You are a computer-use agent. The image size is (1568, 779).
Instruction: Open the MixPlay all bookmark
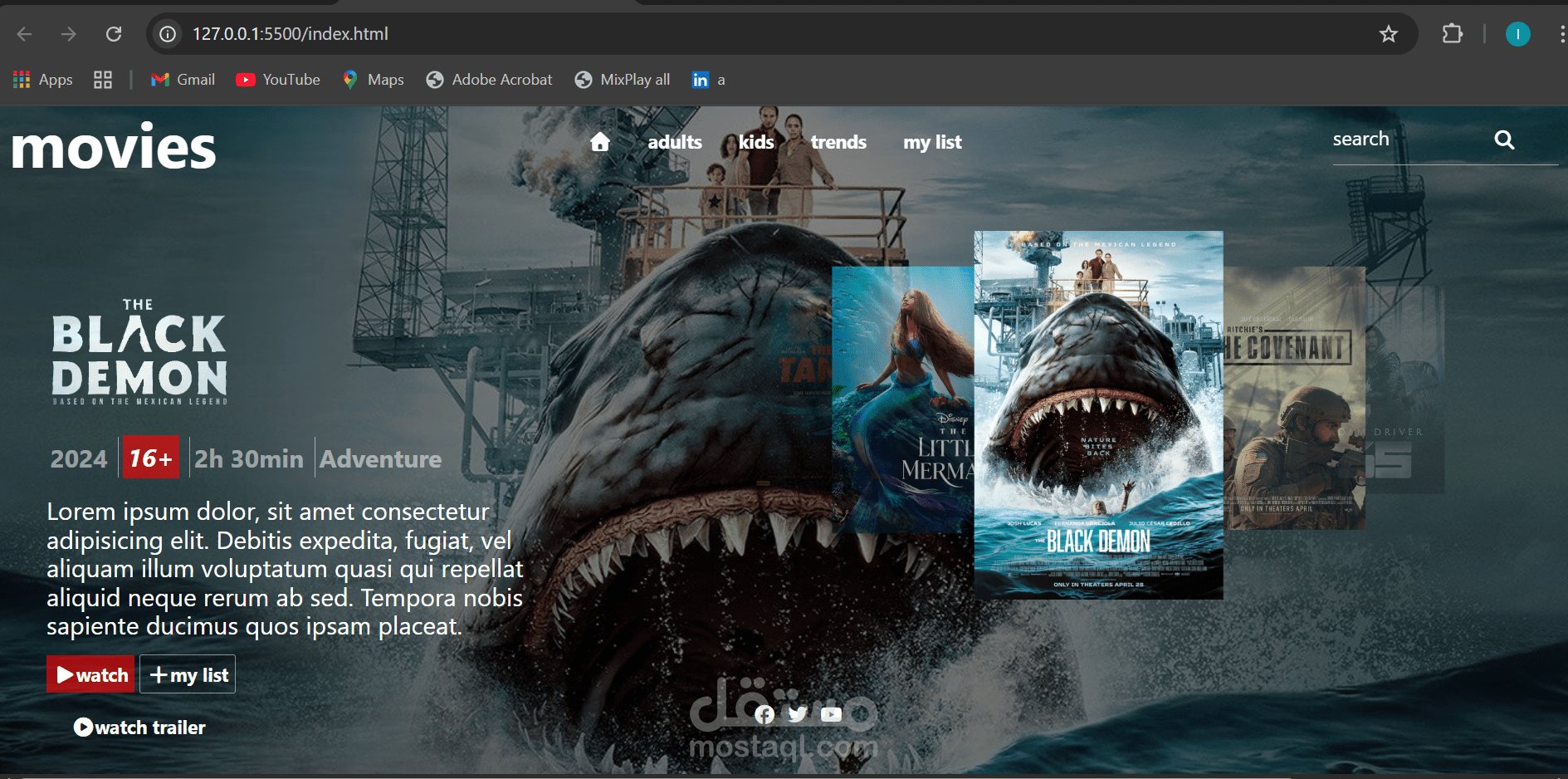click(623, 80)
